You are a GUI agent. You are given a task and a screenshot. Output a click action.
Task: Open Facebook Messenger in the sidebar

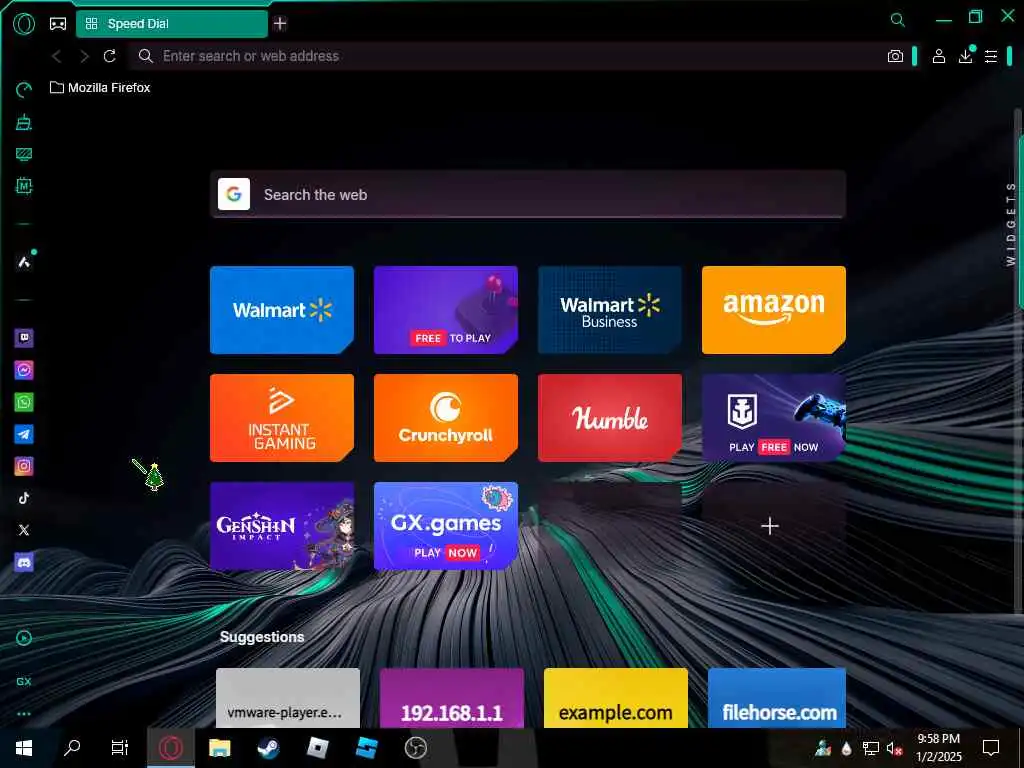pos(24,370)
